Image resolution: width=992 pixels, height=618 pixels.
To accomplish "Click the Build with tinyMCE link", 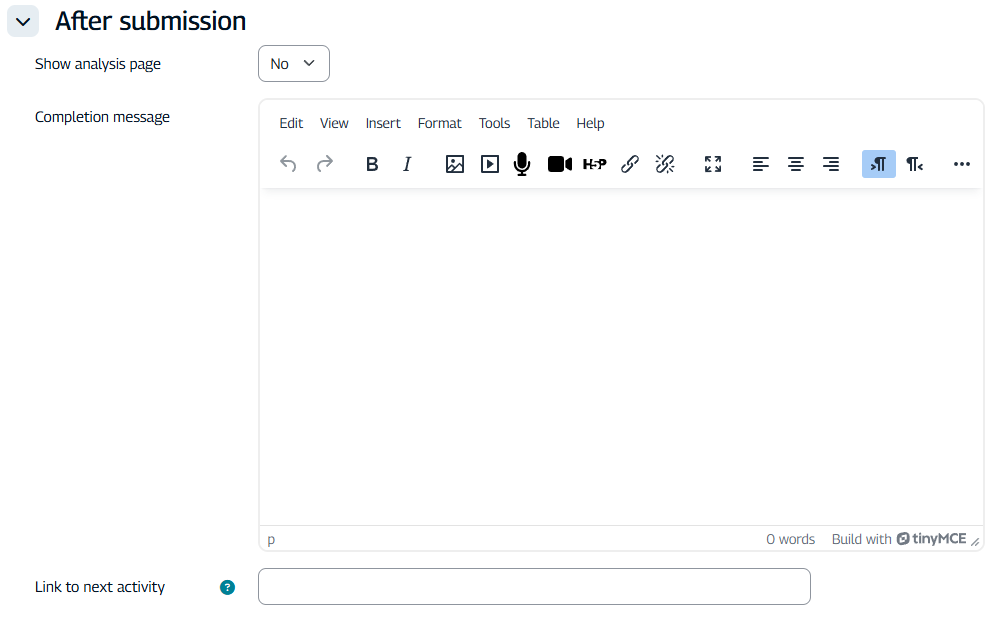I will click(899, 539).
